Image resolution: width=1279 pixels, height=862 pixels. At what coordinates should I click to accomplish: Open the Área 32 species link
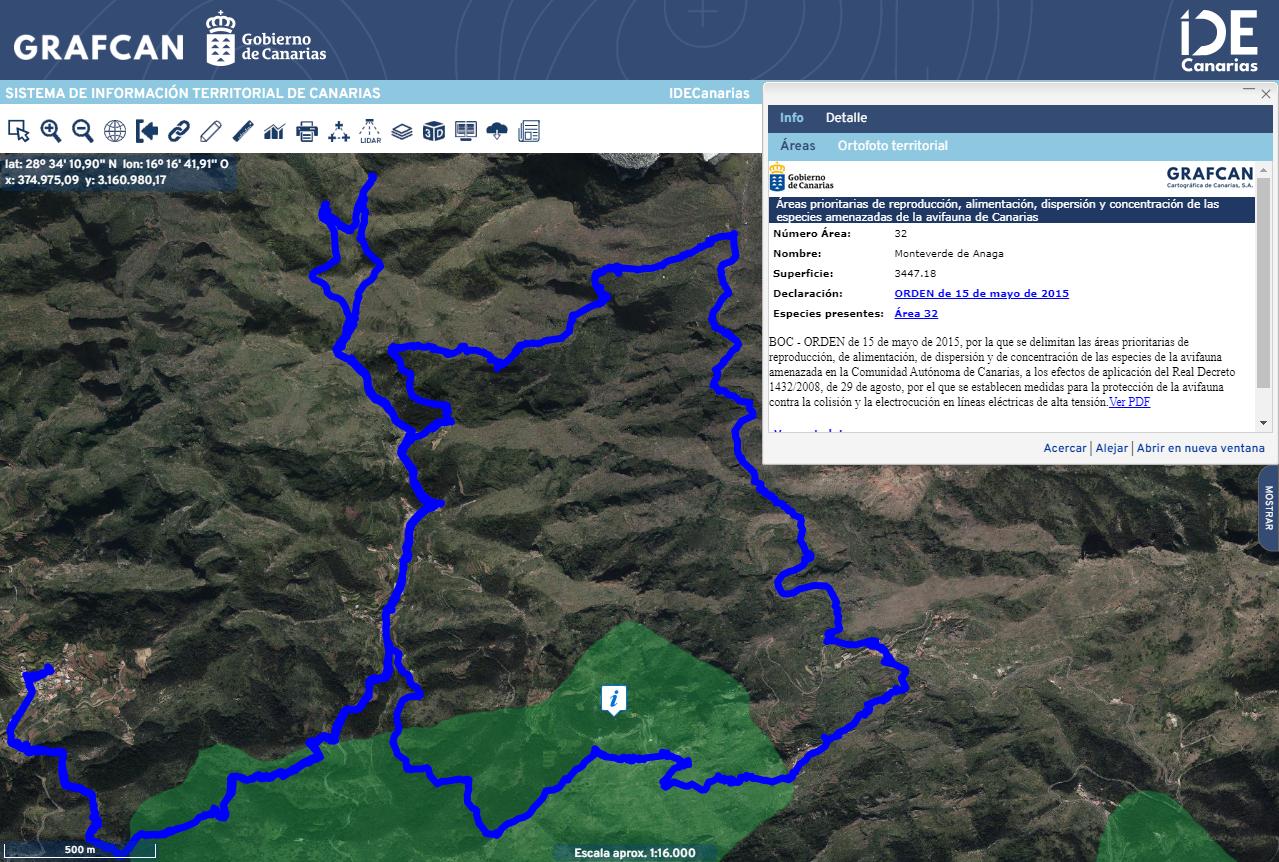coord(916,314)
